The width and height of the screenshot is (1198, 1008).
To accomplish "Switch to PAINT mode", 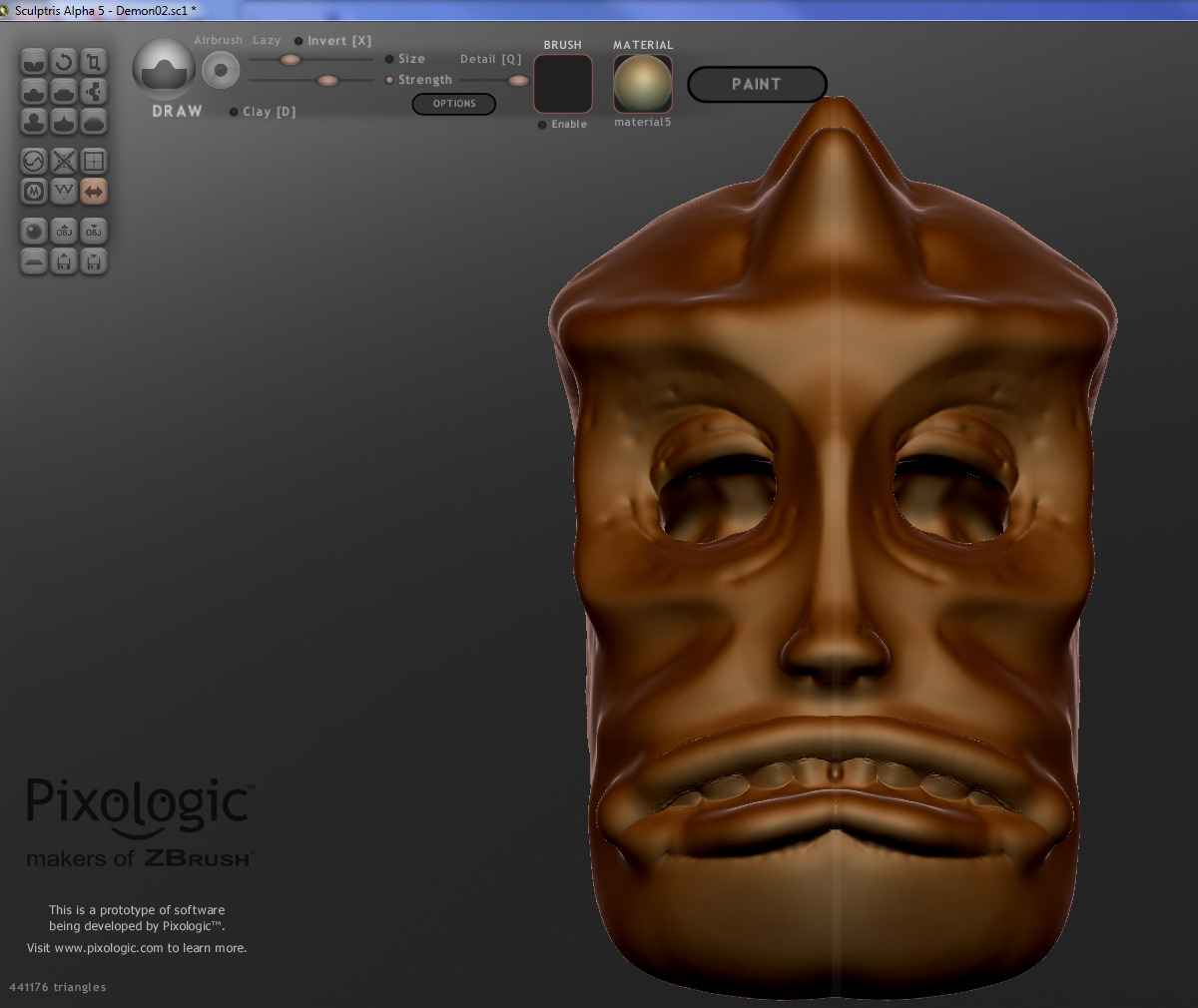I will click(x=757, y=85).
